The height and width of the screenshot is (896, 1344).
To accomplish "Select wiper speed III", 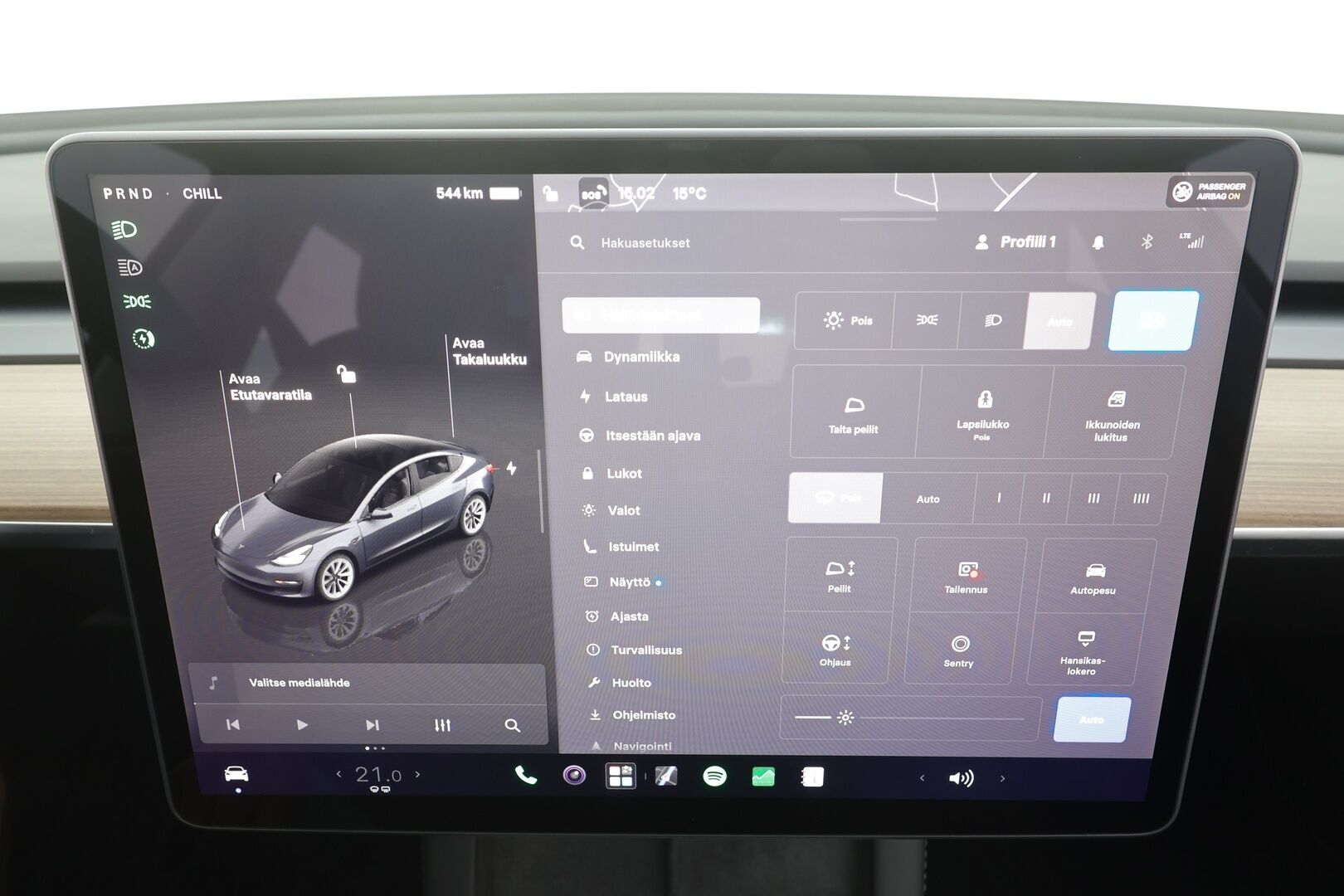I will pyautogui.click(x=1093, y=499).
